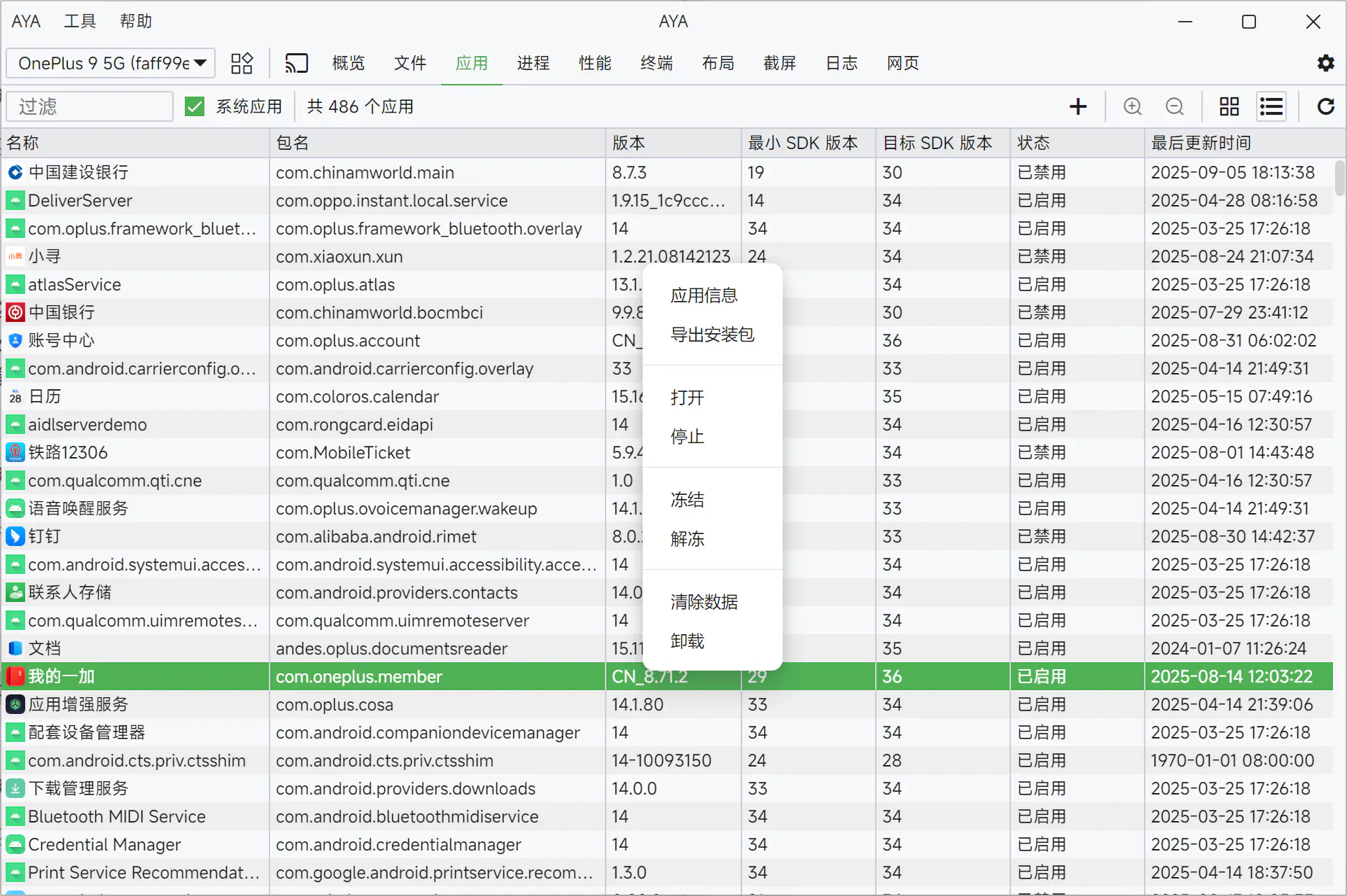Click 下载管理服务 app icon

click(x=15, y=788)
